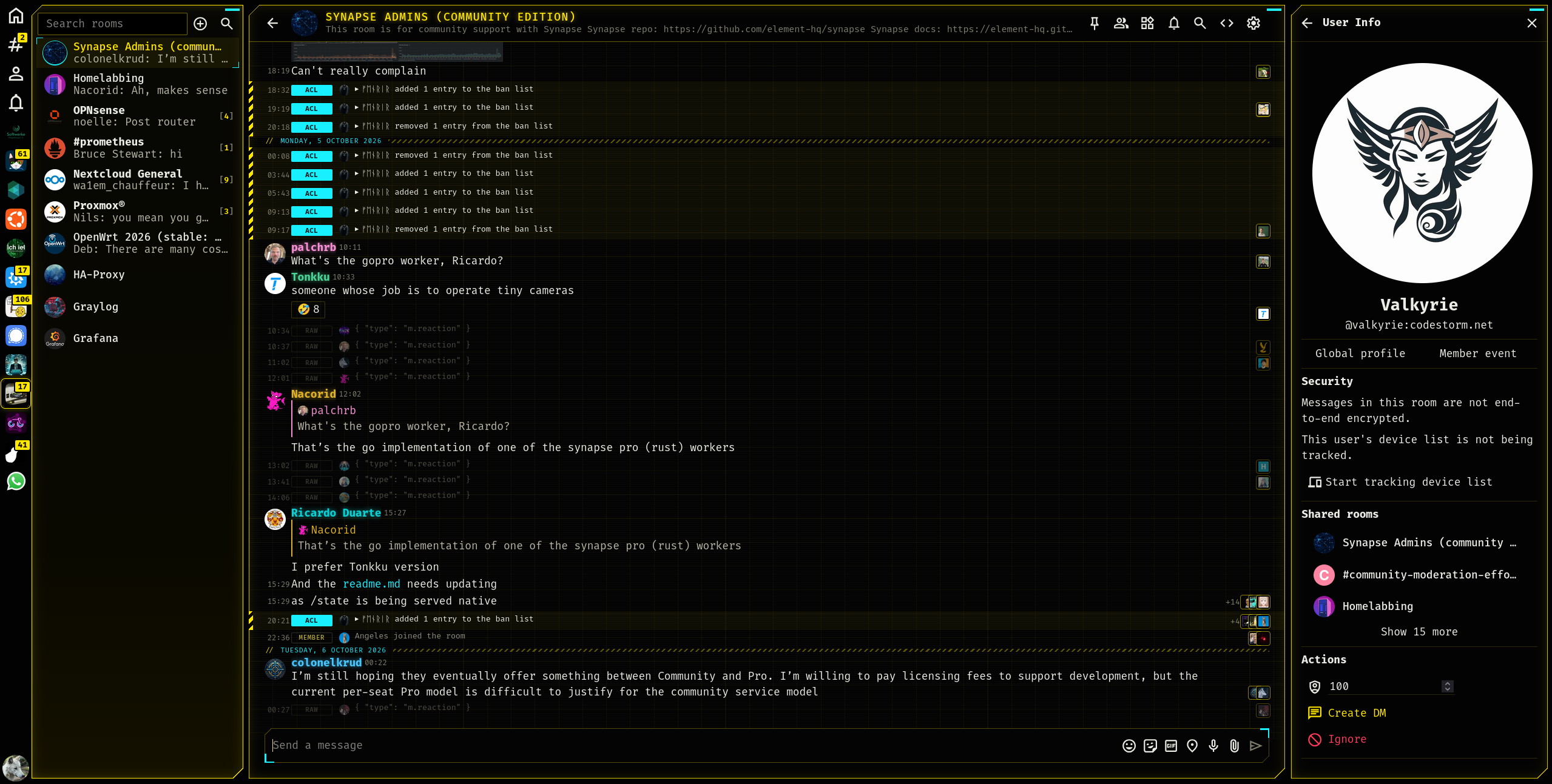Open the sticker picker in composer
The width and height of the screenshot is (1552, 784).
[x=1150, y=746]
